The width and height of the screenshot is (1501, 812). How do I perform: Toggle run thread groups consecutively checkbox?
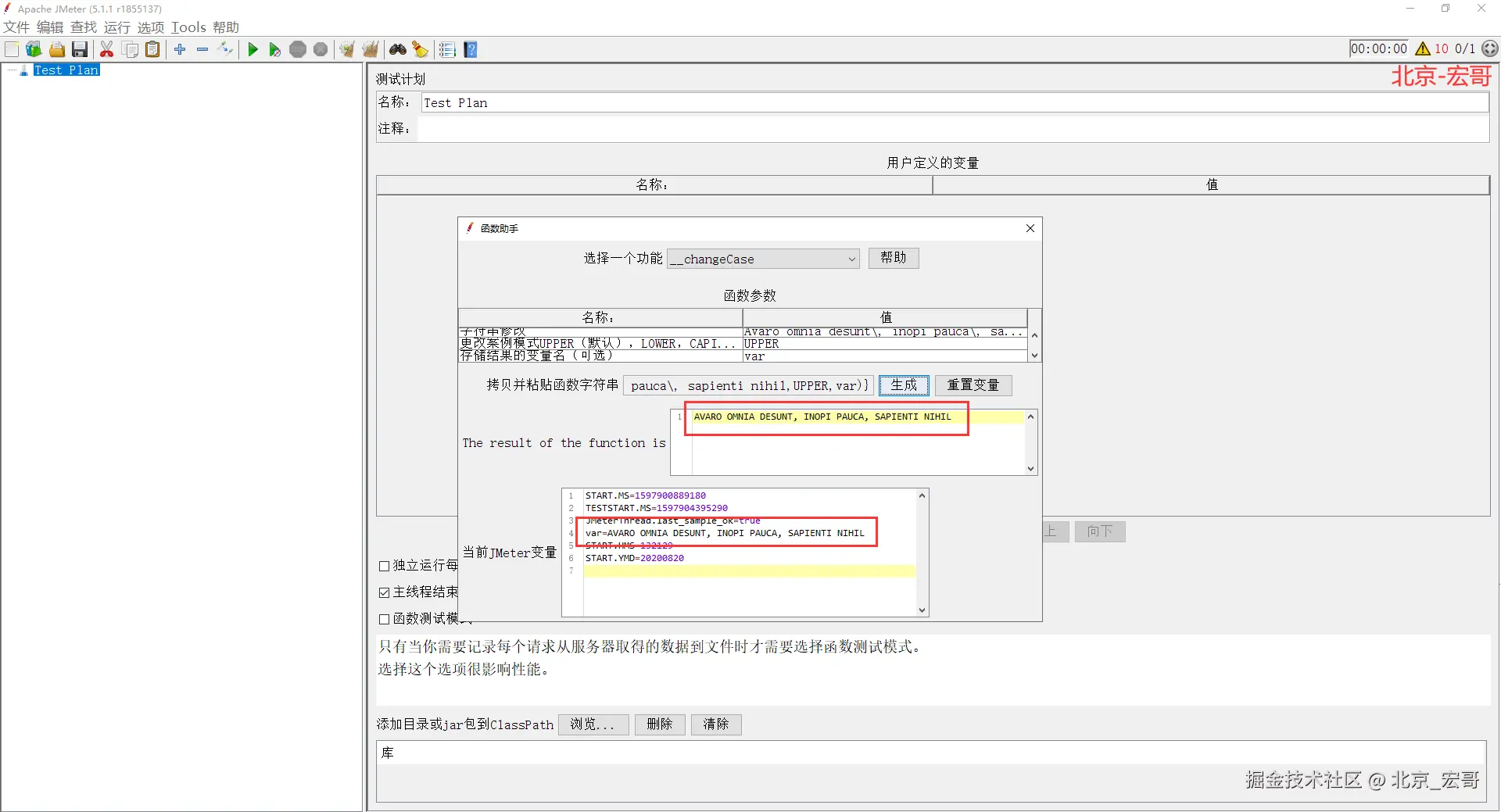coord(384,566)
